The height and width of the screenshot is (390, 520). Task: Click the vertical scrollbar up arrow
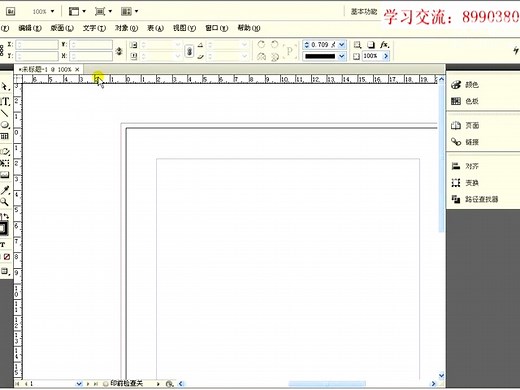tap(441, 79)
